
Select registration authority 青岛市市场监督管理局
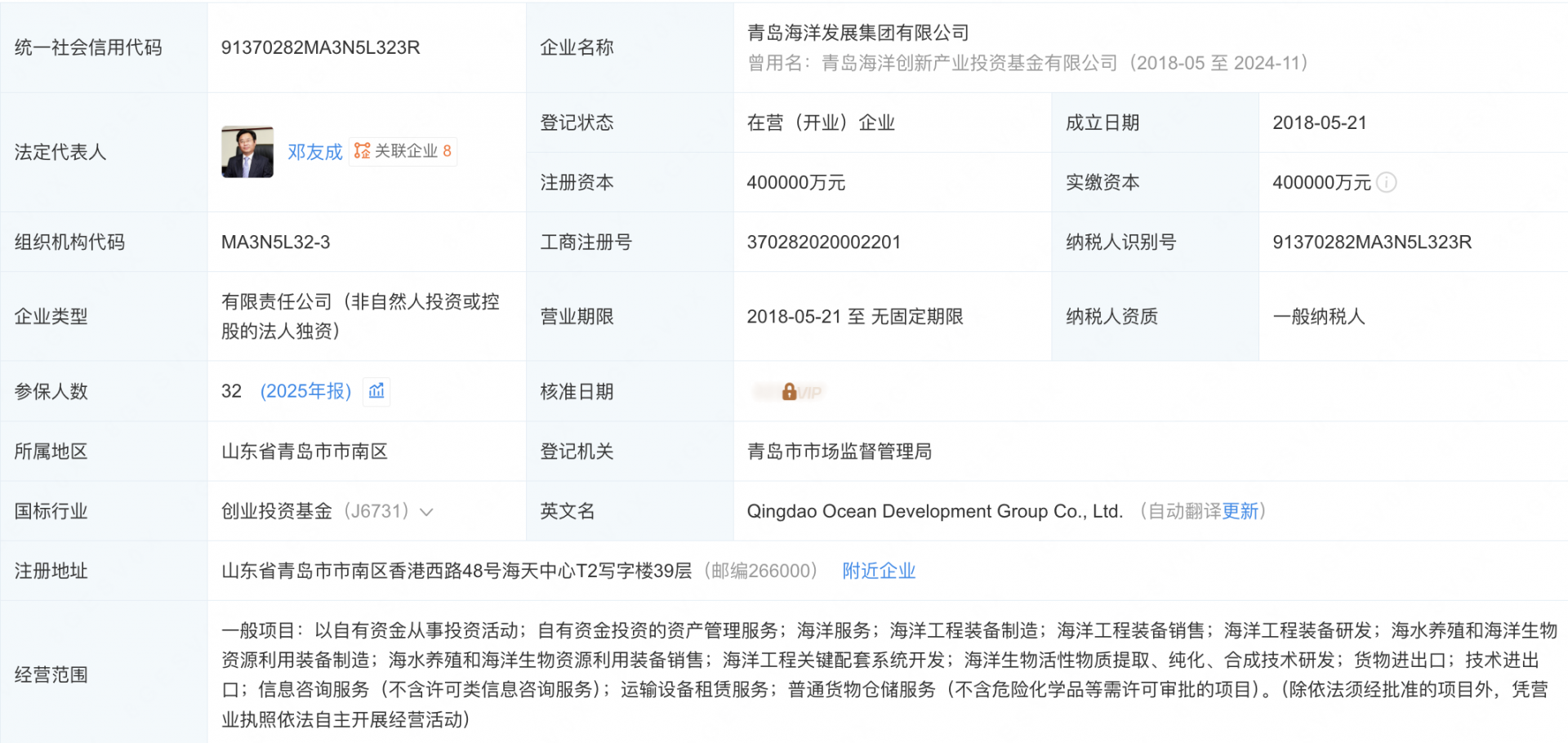(x=840, y=452)
